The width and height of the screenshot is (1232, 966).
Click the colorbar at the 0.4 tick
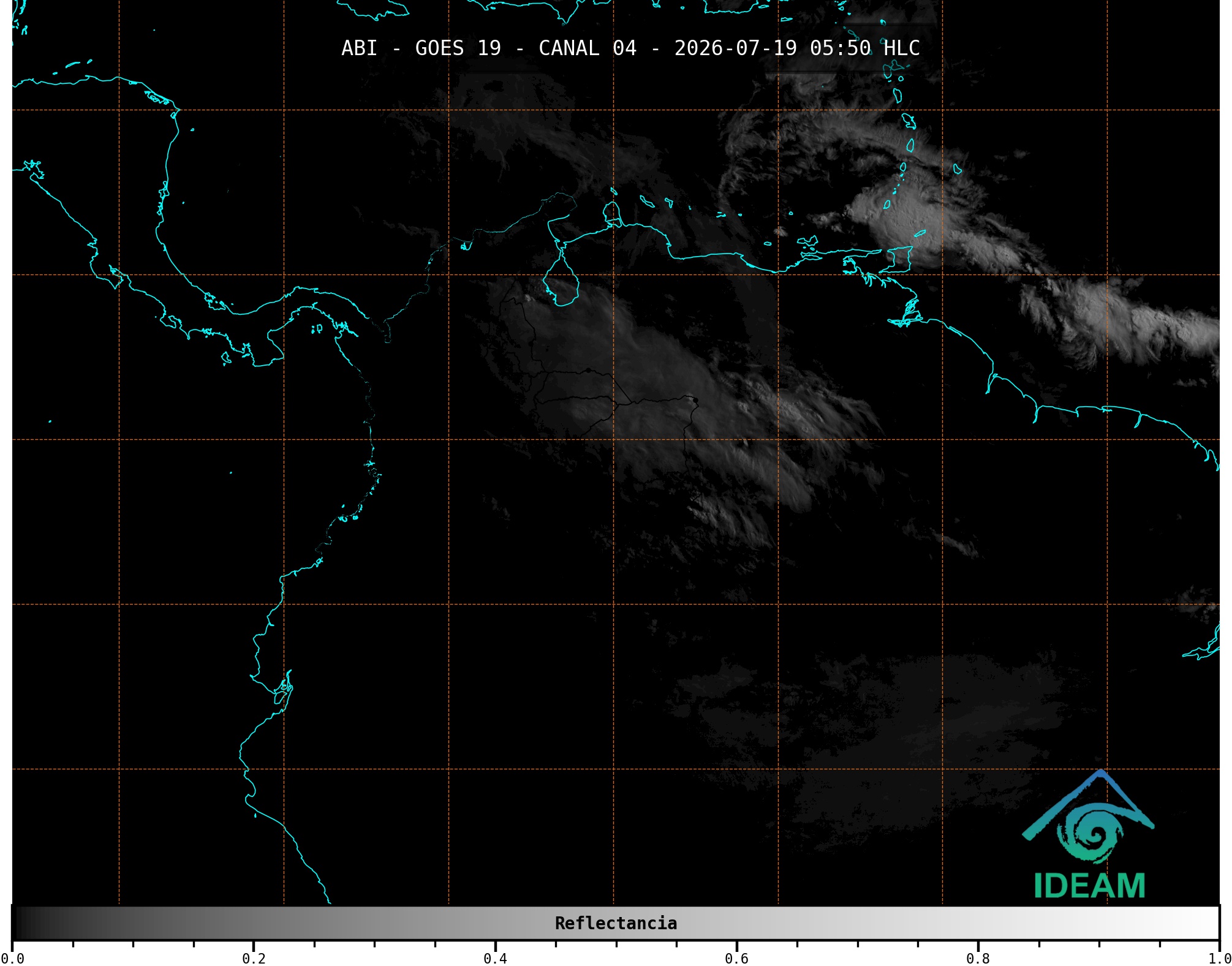(495, 923)
